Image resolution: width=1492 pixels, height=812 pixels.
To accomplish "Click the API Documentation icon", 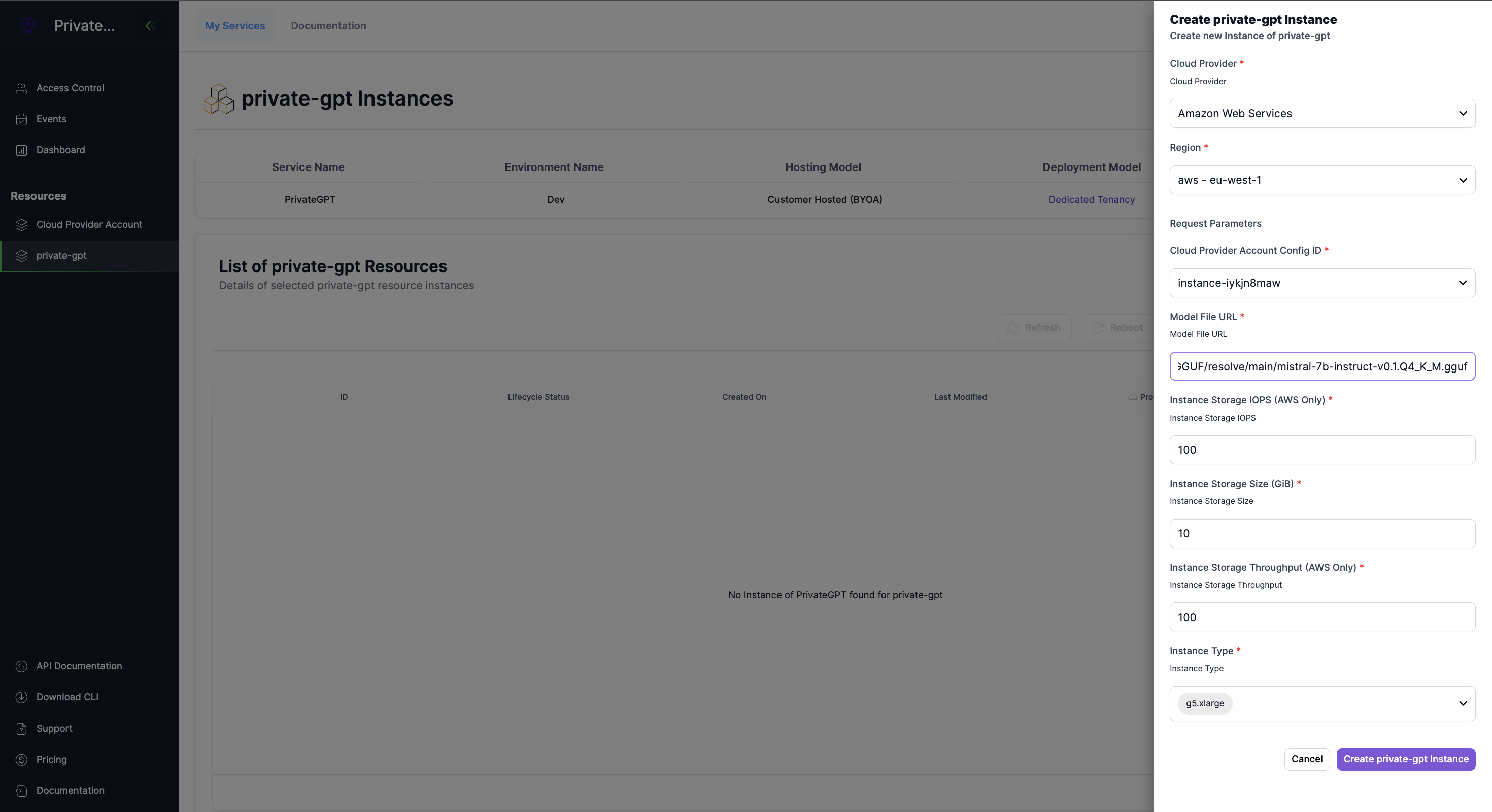I will [21, 666].
